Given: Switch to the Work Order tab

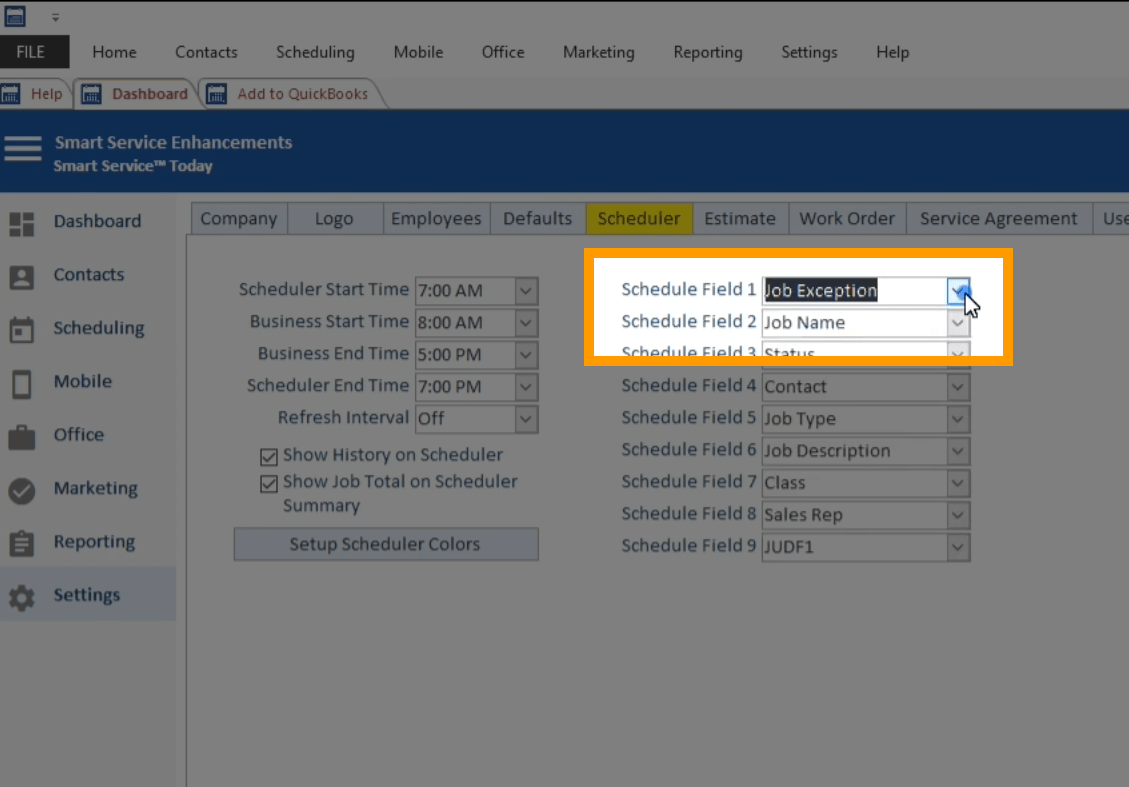Looking at the screenshot, I should tap(847, 219).
